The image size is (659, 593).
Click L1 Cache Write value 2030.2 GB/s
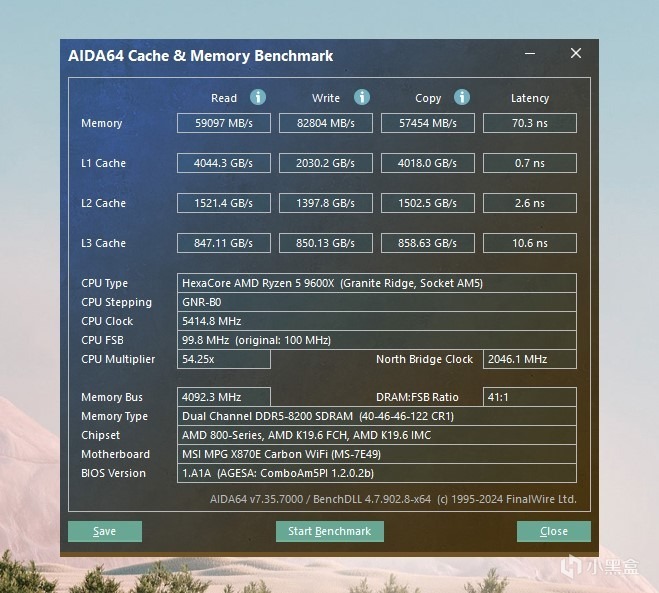[326, 163]
